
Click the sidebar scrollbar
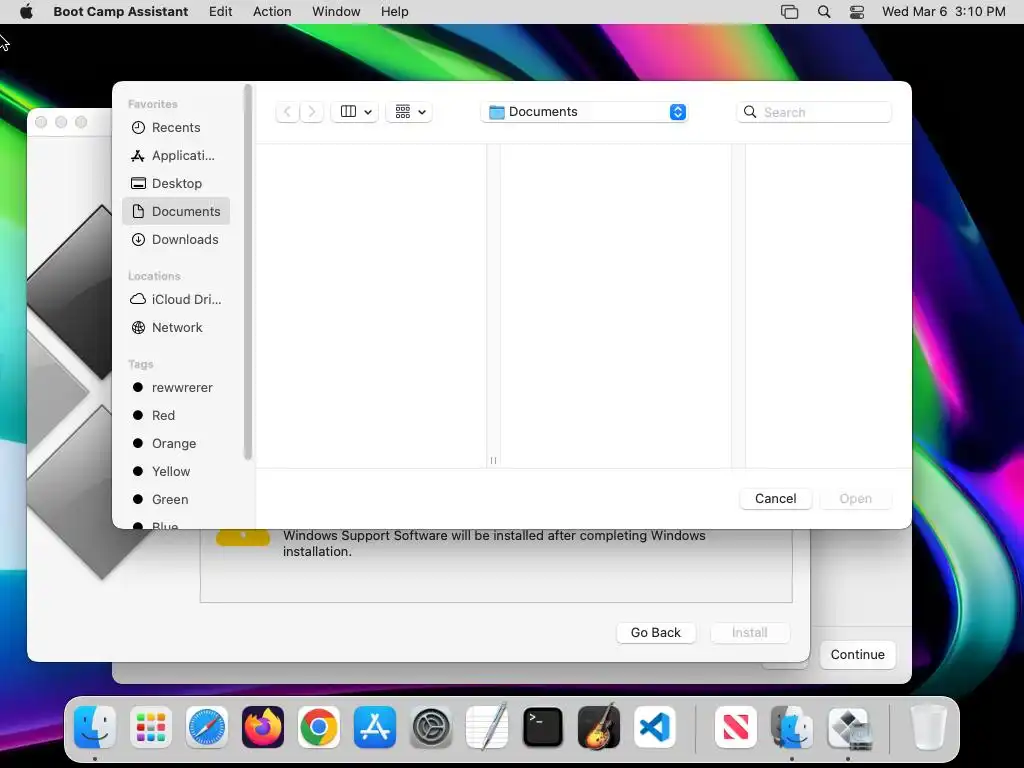tap(248, 272)
